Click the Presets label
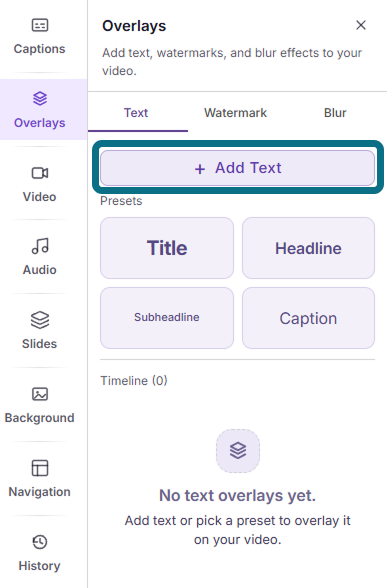Image resolution: width=387 pixels, height=588 pixels. 121,201
